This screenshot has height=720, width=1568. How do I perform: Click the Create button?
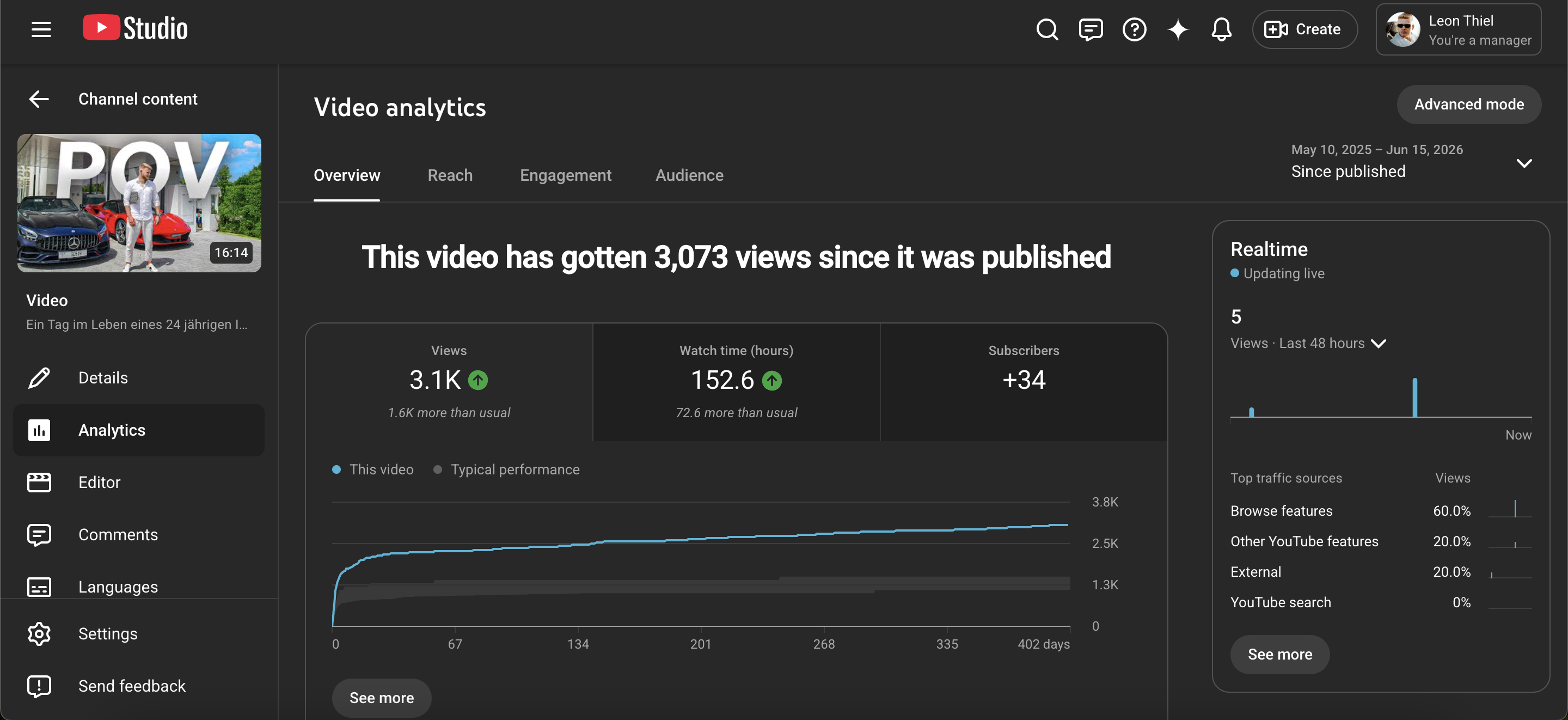click(1304, 29)
